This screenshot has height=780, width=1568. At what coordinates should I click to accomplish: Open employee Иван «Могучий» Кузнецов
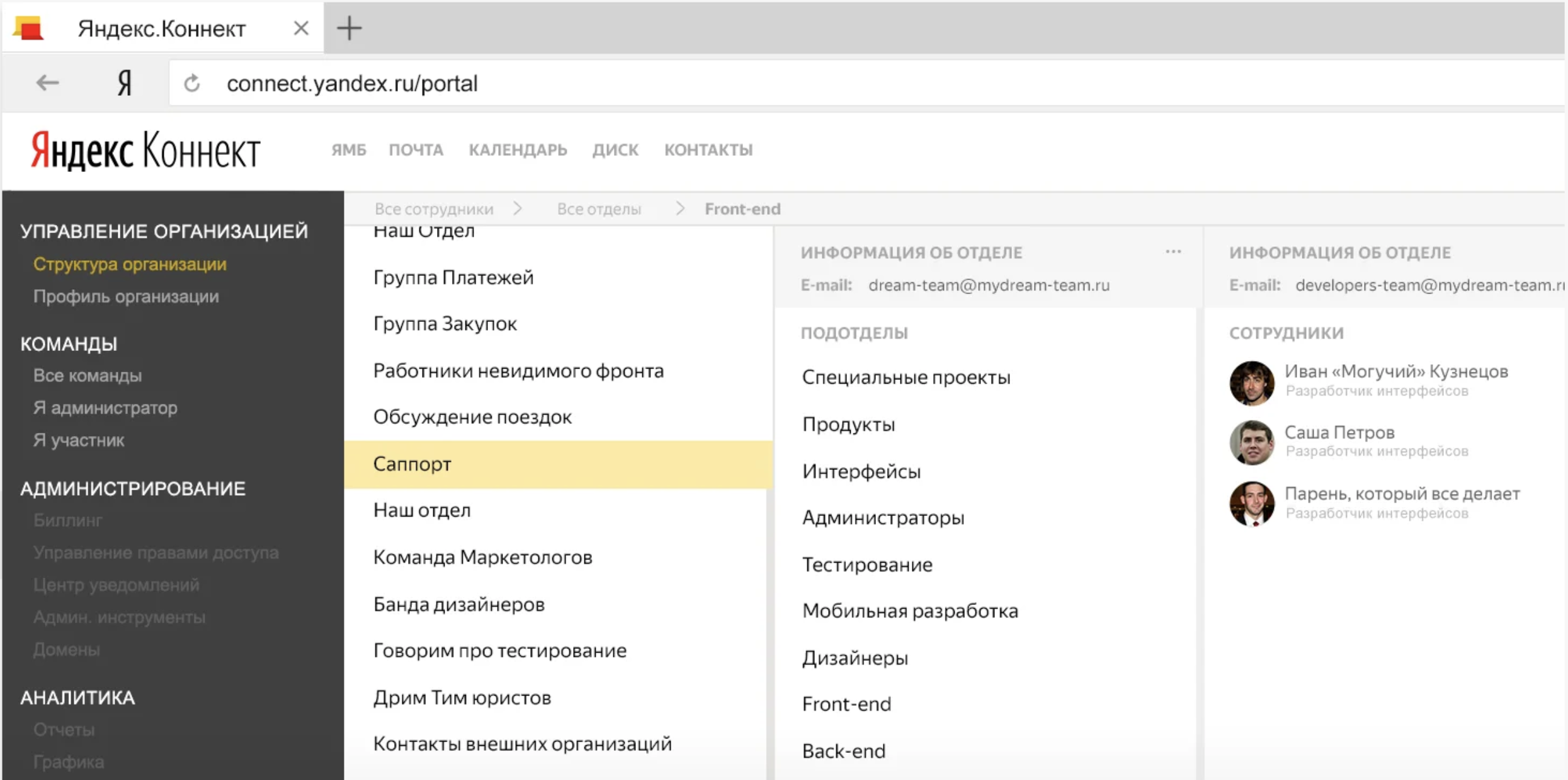tap(1396, 372)
